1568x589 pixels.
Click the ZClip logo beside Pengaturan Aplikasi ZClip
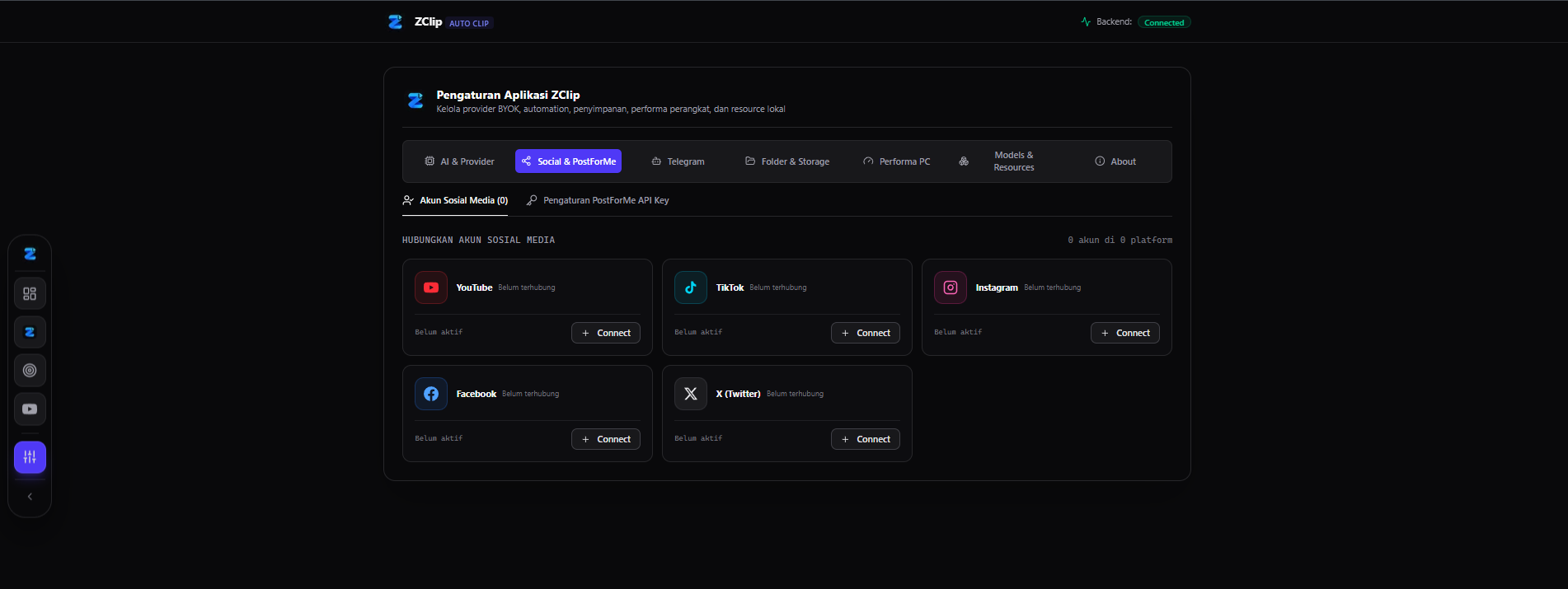[415, 101]
